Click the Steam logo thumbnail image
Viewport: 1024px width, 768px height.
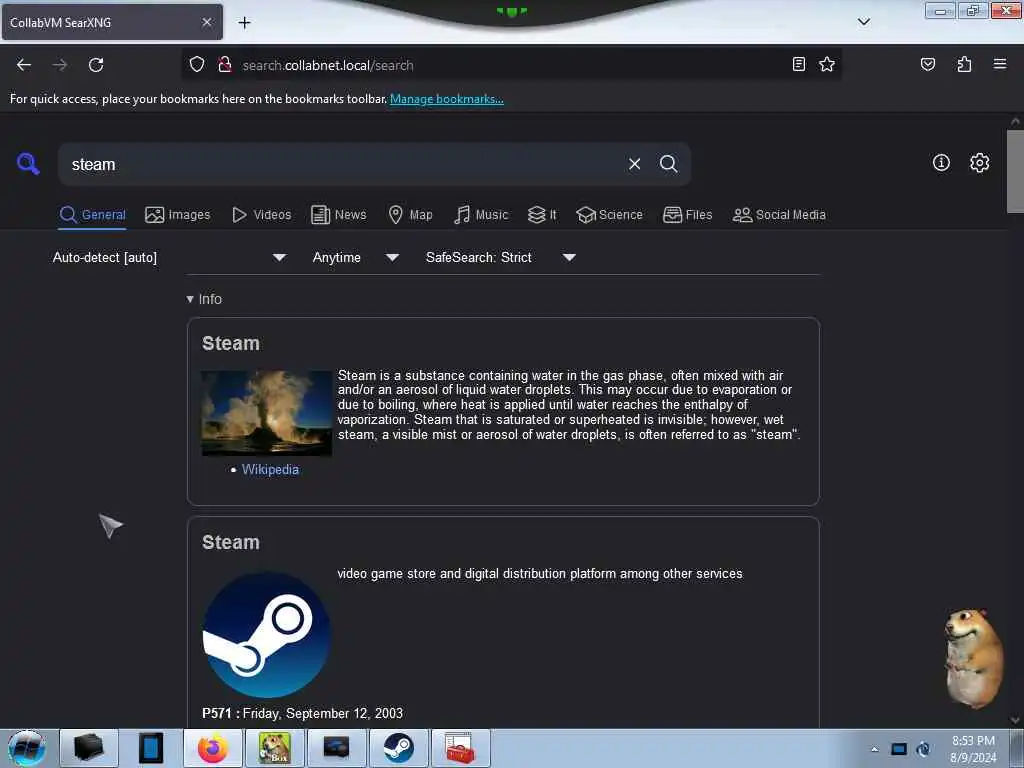click(x=266, y=634)
